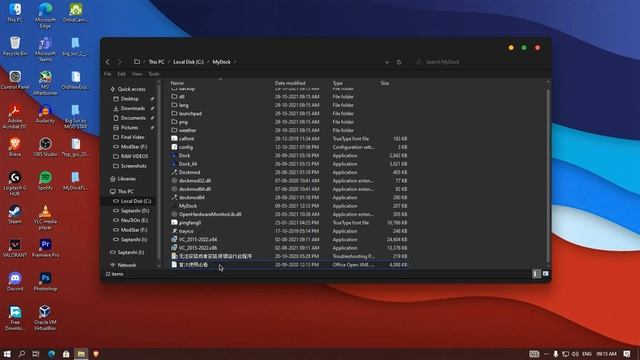The height and width of the screenshot is (360, 640).
Task: Select the Discord desktop icon
Action: point(15,281)
